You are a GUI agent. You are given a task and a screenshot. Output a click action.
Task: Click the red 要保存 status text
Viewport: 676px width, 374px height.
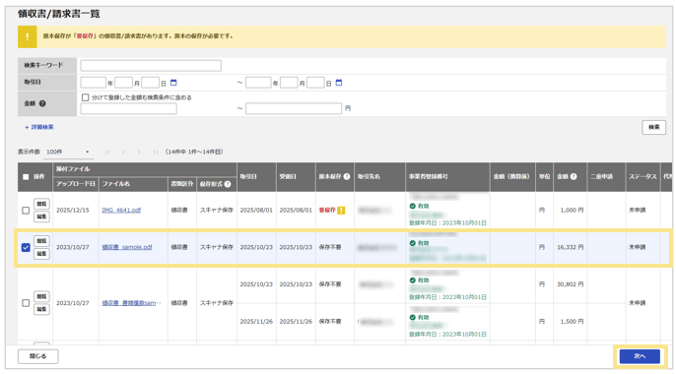[327, 210]
